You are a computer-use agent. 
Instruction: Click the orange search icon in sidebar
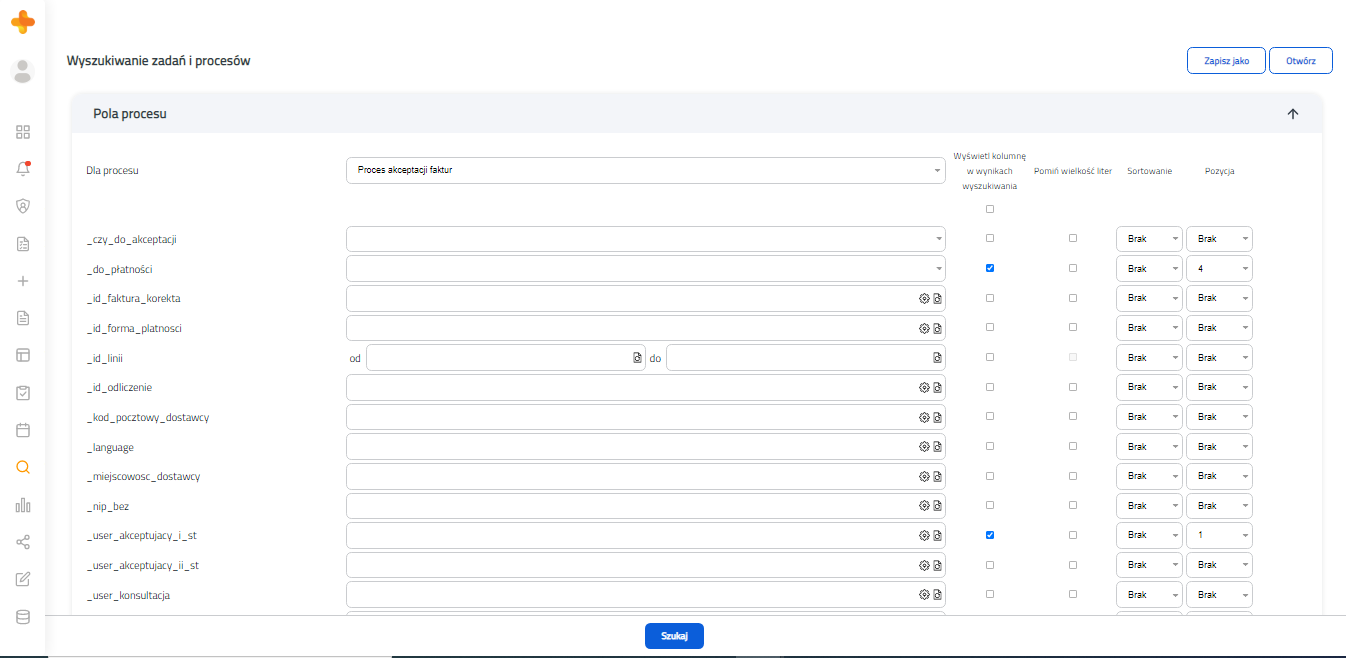pos(23,467)
